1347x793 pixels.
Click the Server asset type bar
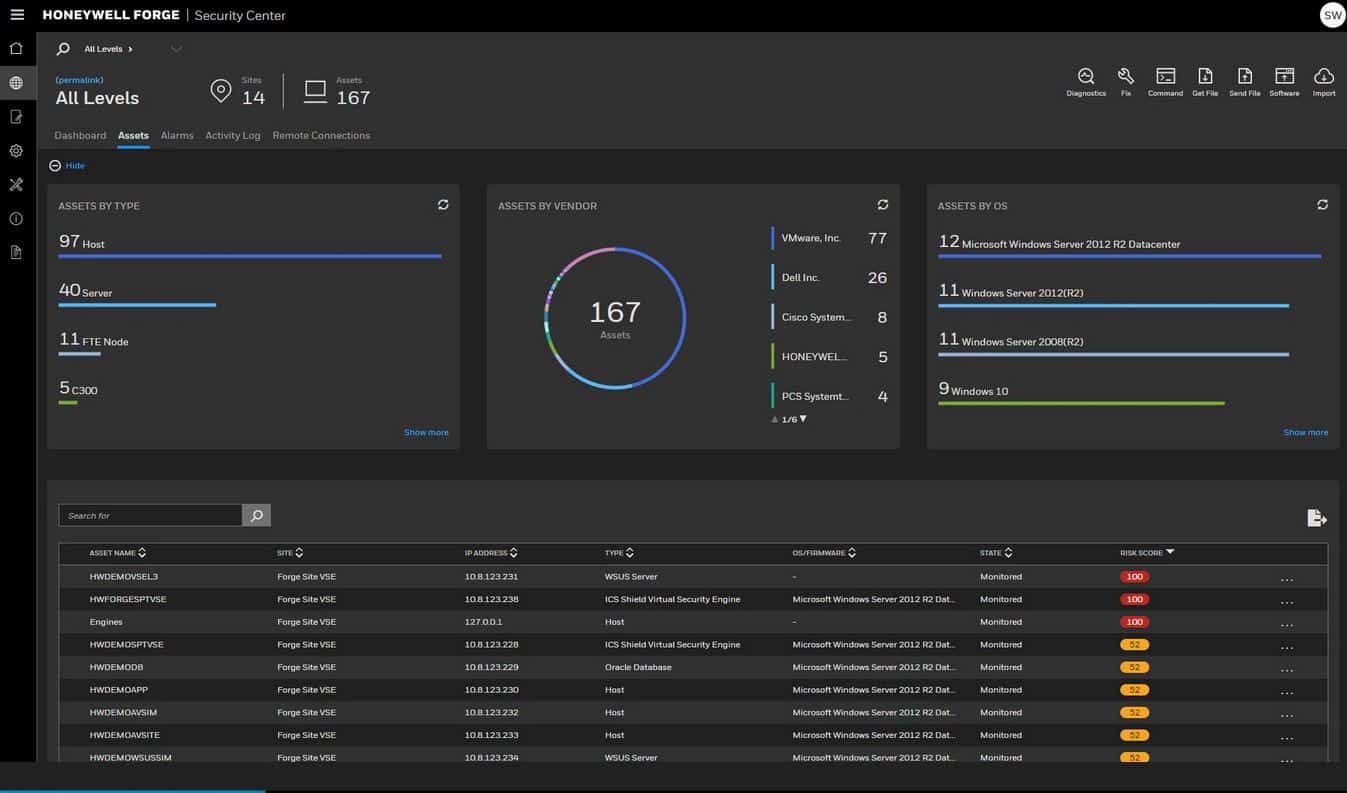[x=137, y=305]
